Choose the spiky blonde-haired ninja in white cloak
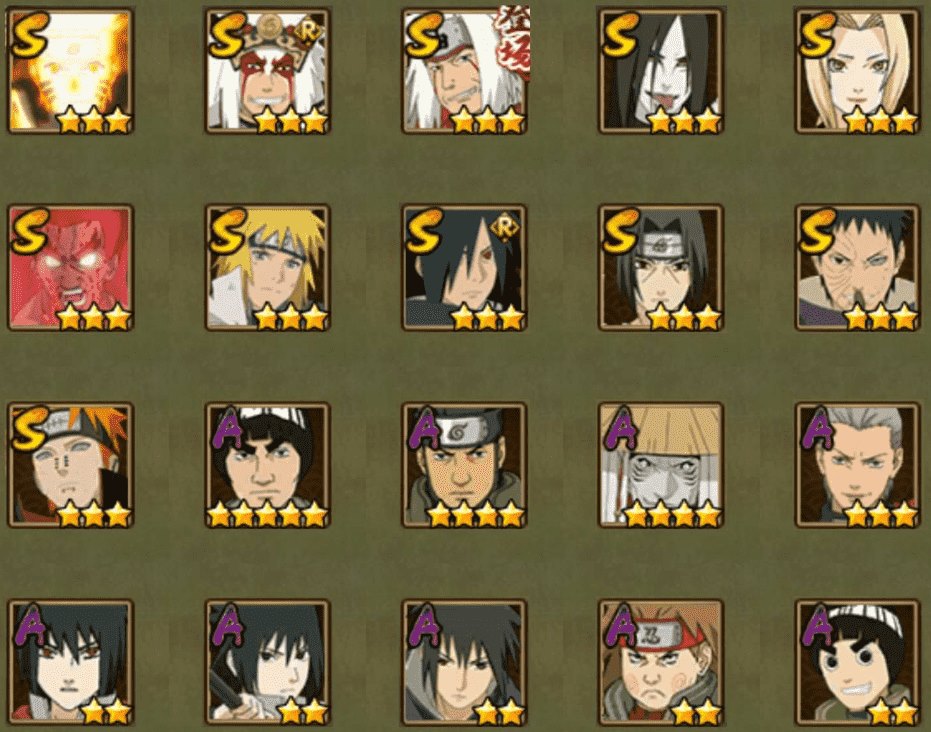Viewport: 931px width, 732px height. (267, 268)
